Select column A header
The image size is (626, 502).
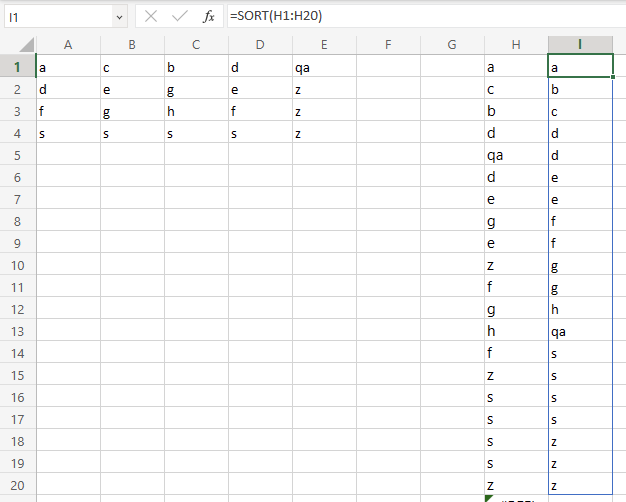pyautogui.click(x=68, y=44)
